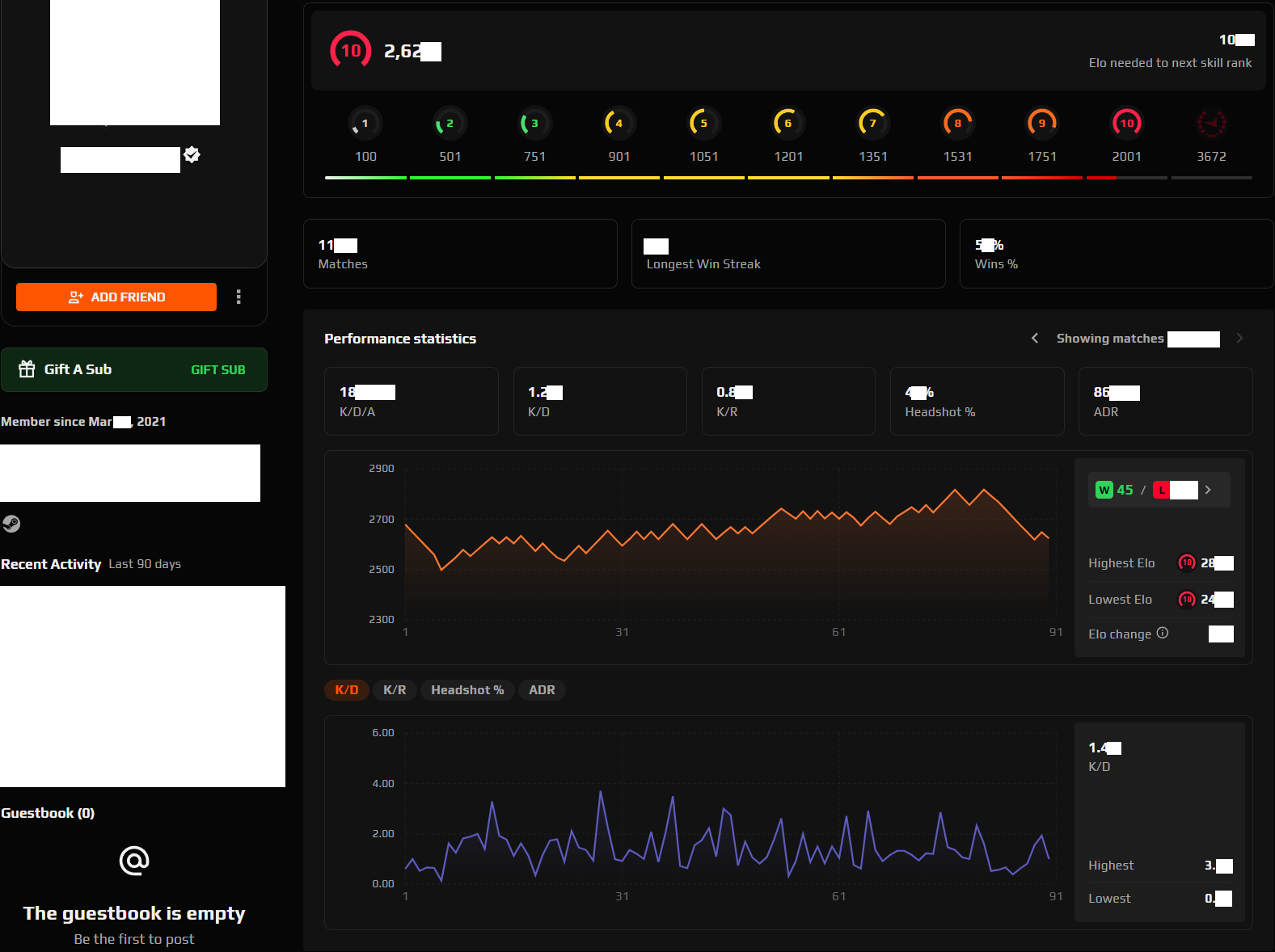Go to previous matches range
Screen dimensions: 1275x952
point(1035,338)
